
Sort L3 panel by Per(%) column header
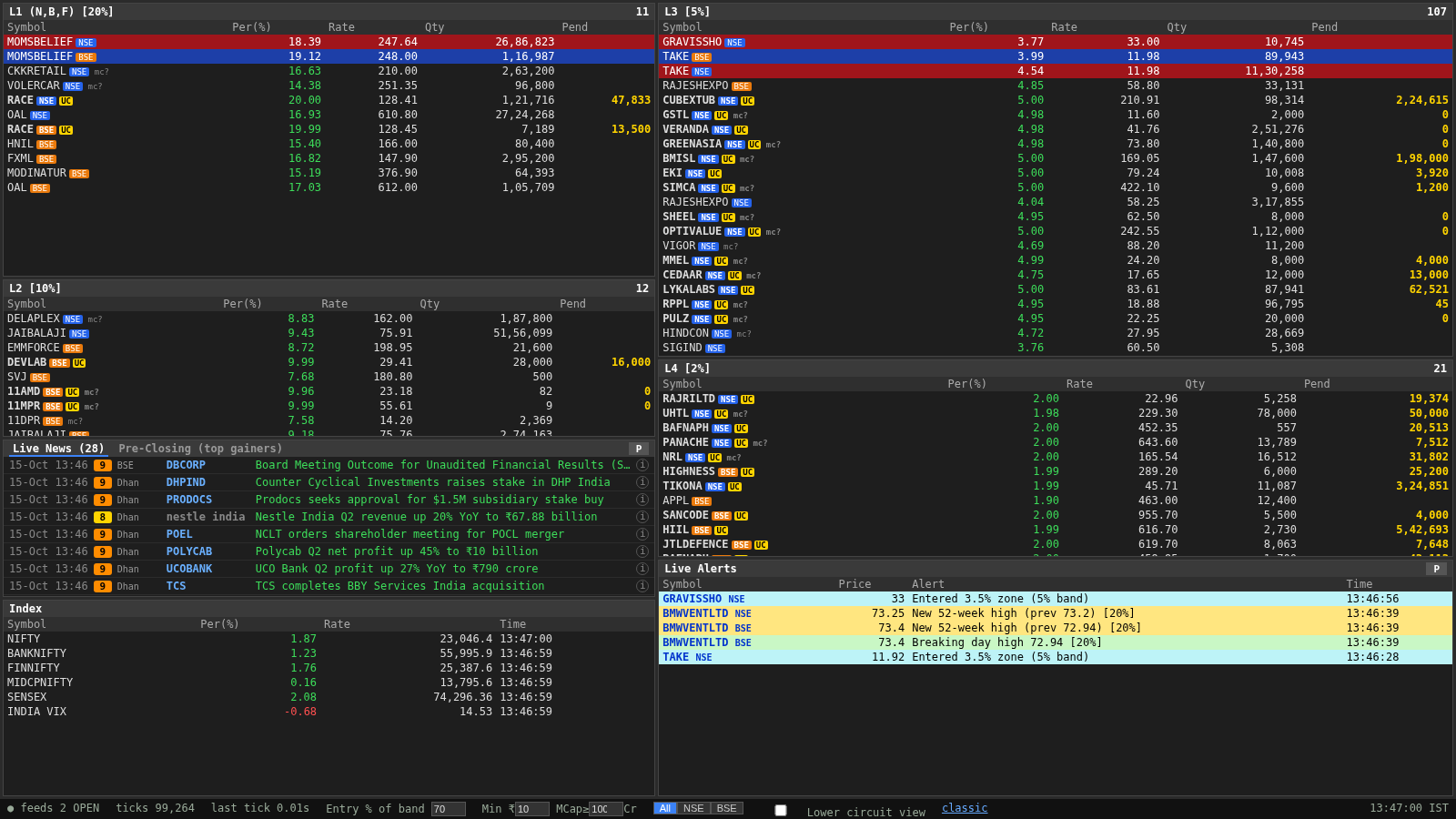968,27
